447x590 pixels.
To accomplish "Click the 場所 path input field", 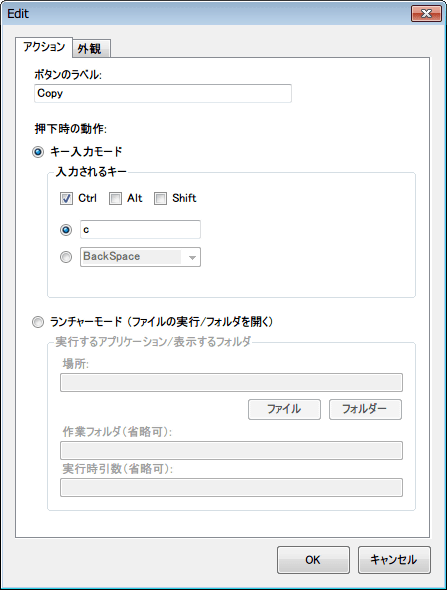I will (231, 382).
